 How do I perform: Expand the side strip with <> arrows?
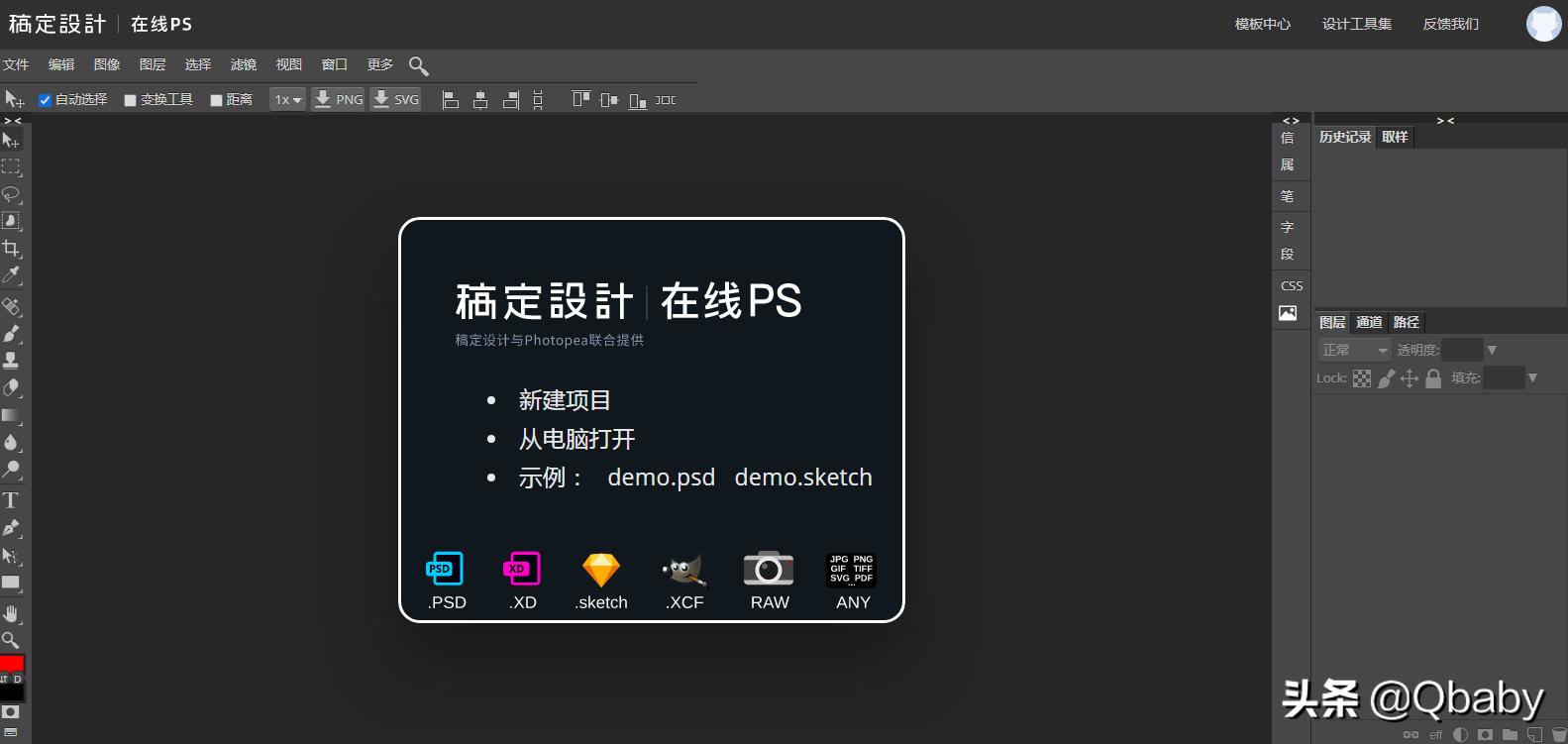coord(1291,120)
